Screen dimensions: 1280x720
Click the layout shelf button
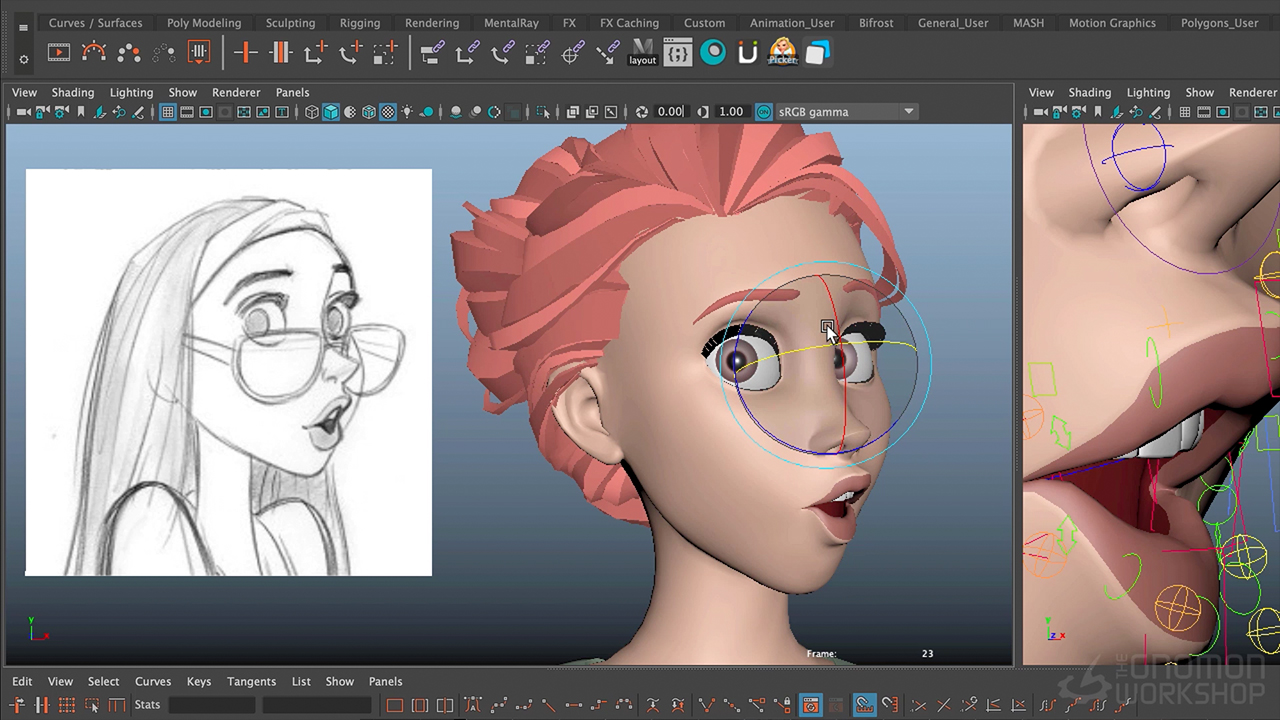642,53
